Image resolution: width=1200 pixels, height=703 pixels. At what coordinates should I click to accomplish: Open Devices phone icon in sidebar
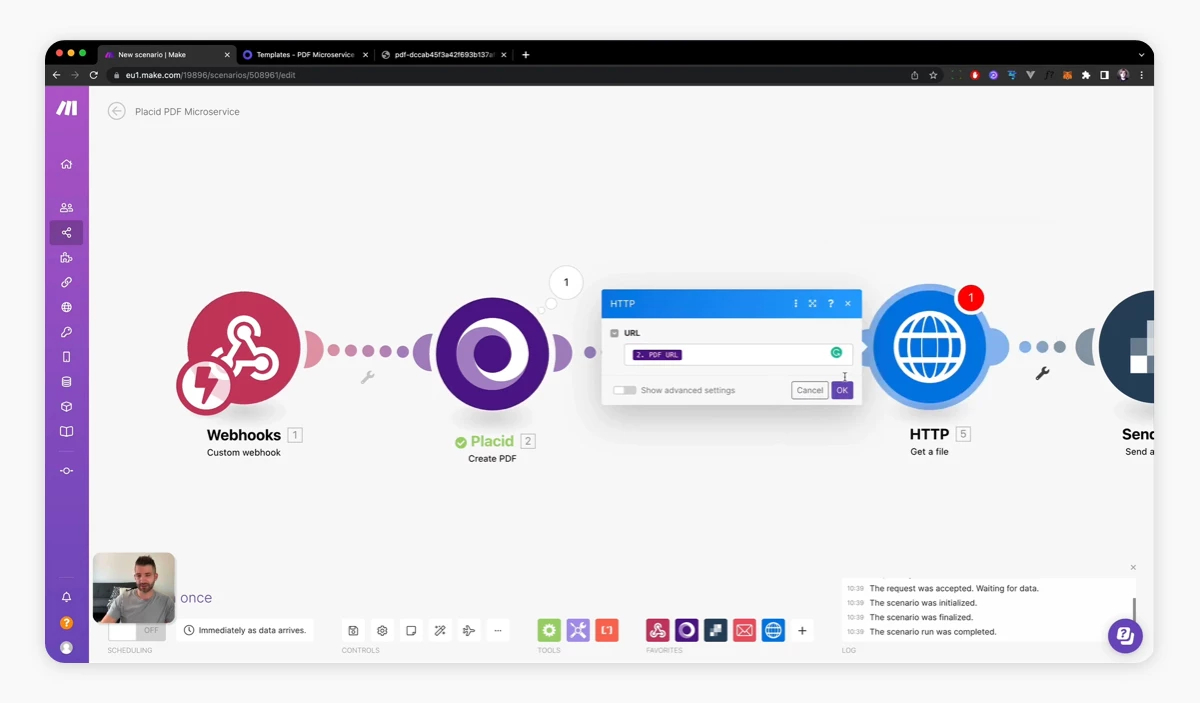(66, 357)
